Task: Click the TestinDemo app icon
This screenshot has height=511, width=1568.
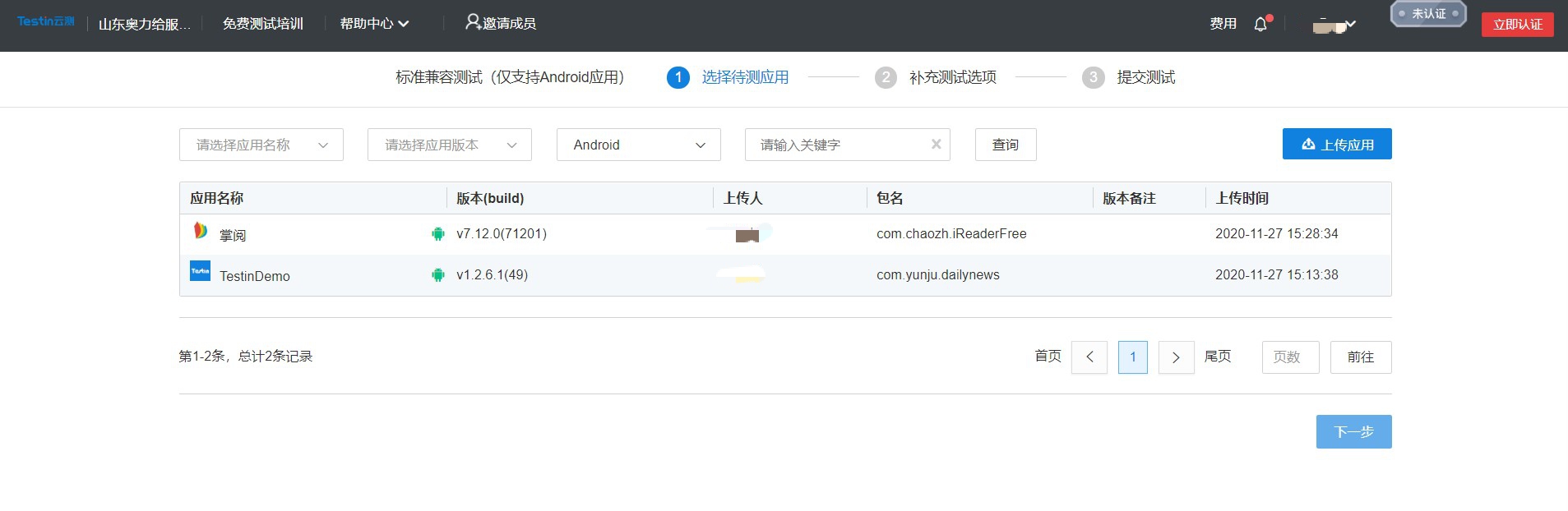Action: [200, 271]
